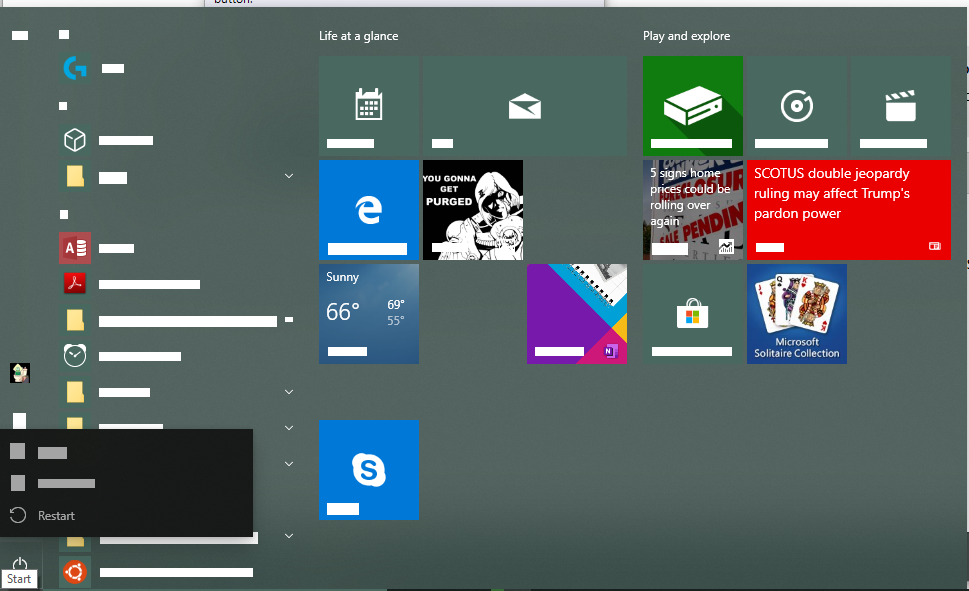Viewport: 969px width, 591px height.
Task: Open the Calendar tile
Action: [369, 106]
